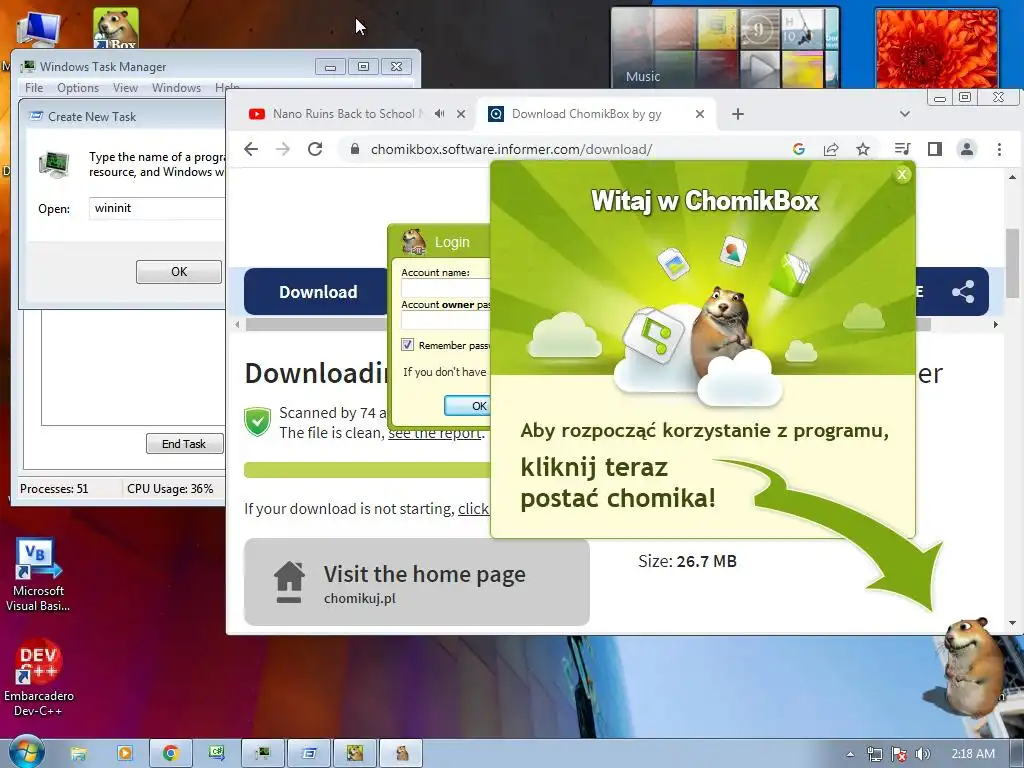Close the Witaj w ChomikBox welcome popup

coord(902,174)
